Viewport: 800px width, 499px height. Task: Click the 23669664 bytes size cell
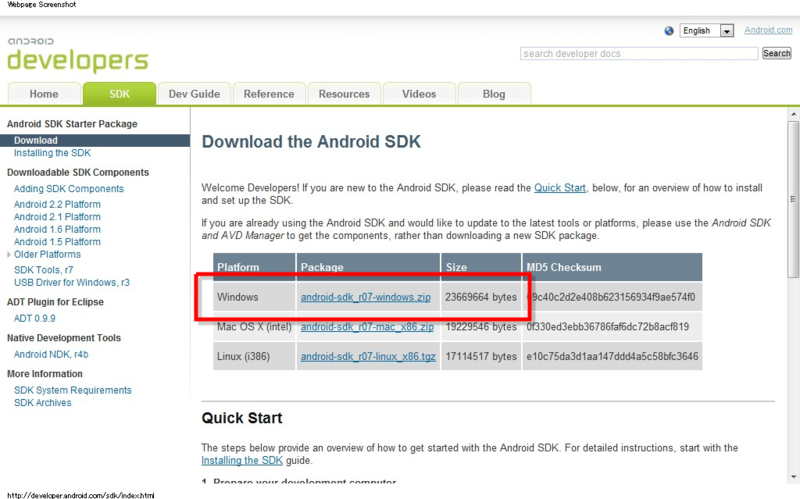(x=481, y=297)
